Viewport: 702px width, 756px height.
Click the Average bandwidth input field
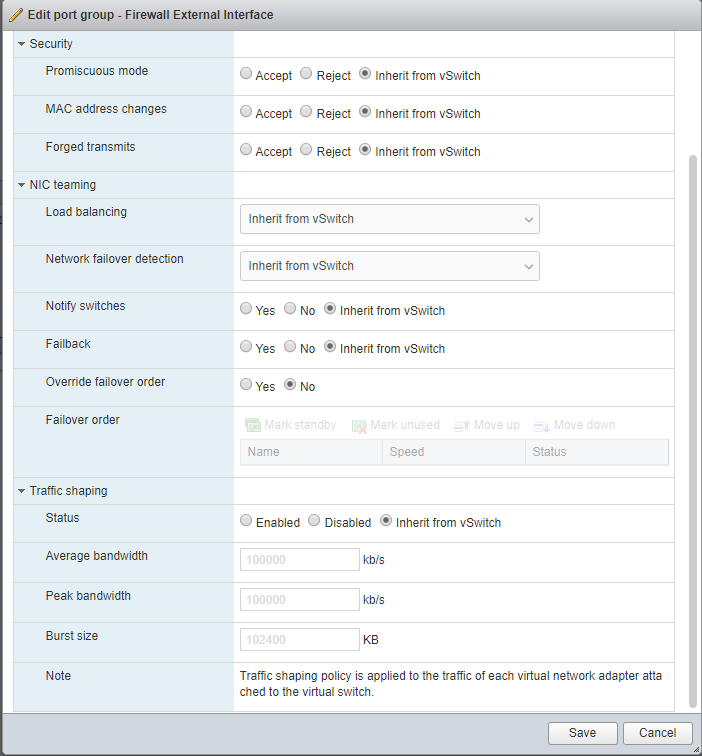click(299, 559)
